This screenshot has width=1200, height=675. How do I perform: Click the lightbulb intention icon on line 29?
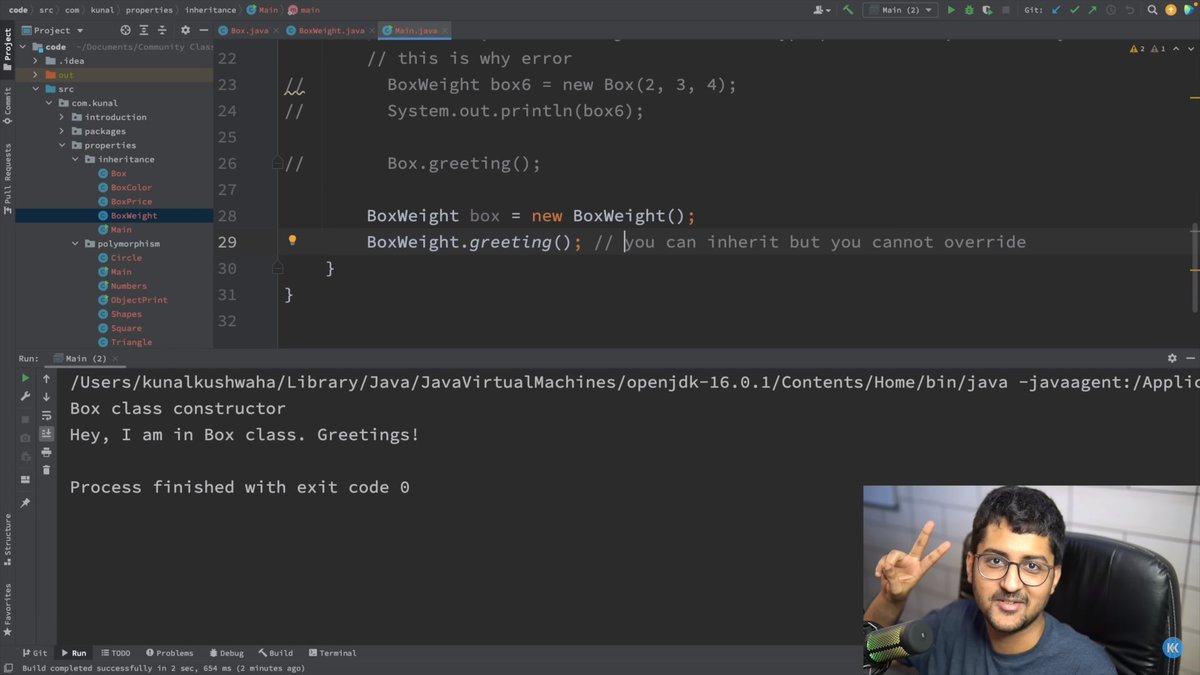pos(292,240)
